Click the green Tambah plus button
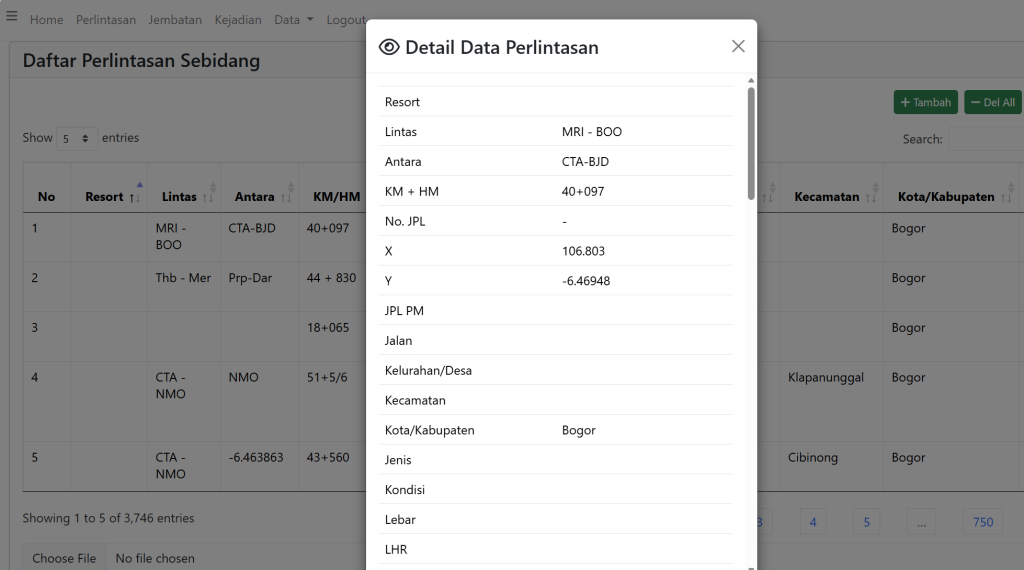This screenshot has height=570, width=1024. [925, 102]
